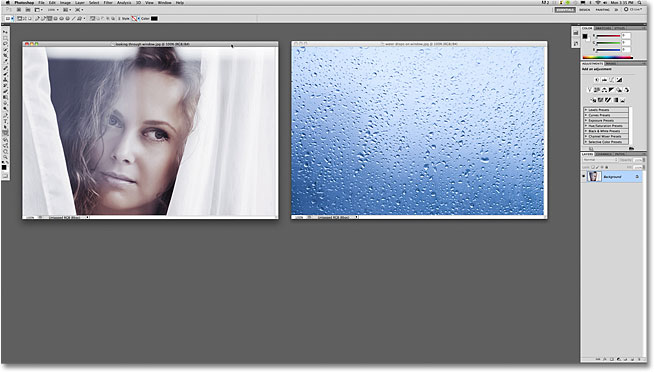Select the highlighted Rectangle shape tool
The width and height of the screenshot is (654, 372).
[x=5, y=133]
